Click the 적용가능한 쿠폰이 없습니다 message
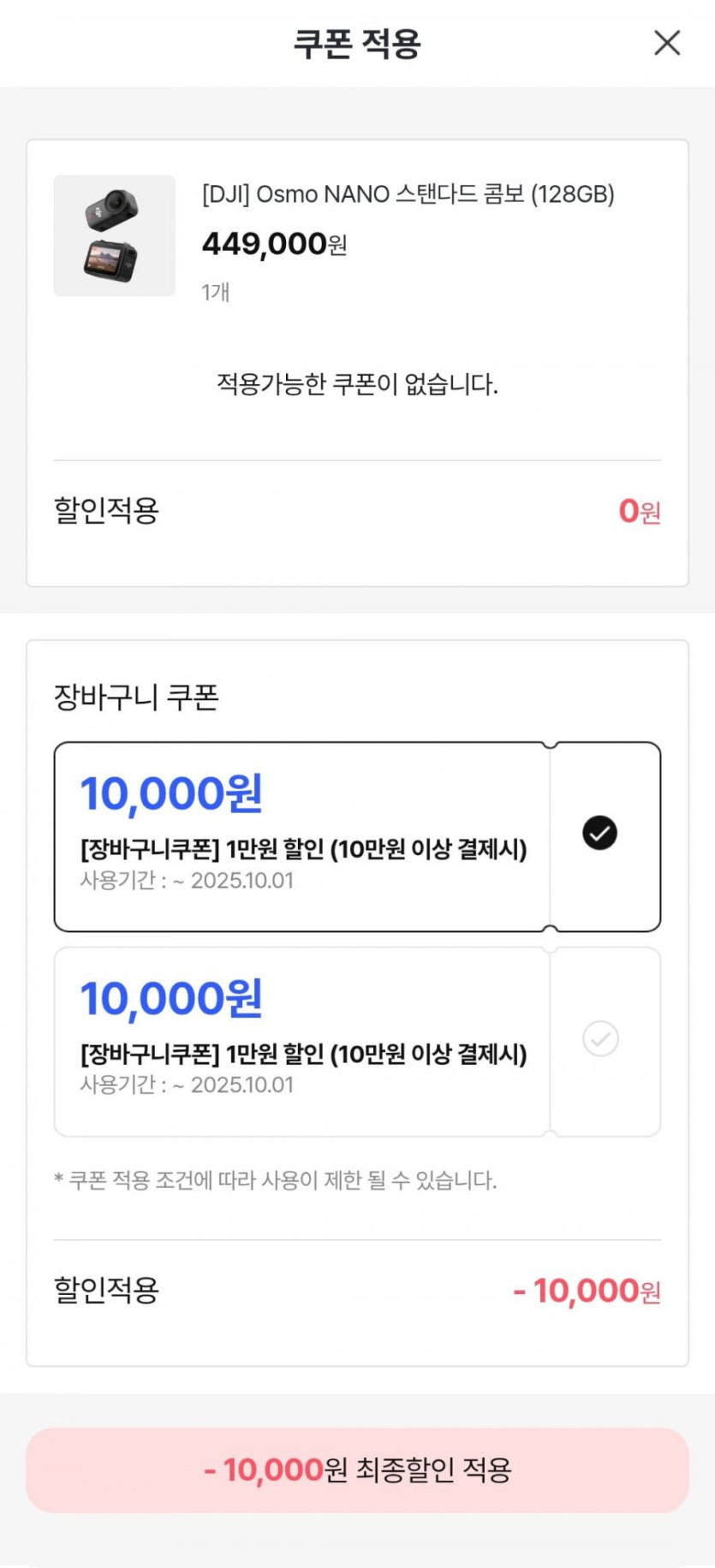This screenshot has width=715, height=1568. point(357,384)
